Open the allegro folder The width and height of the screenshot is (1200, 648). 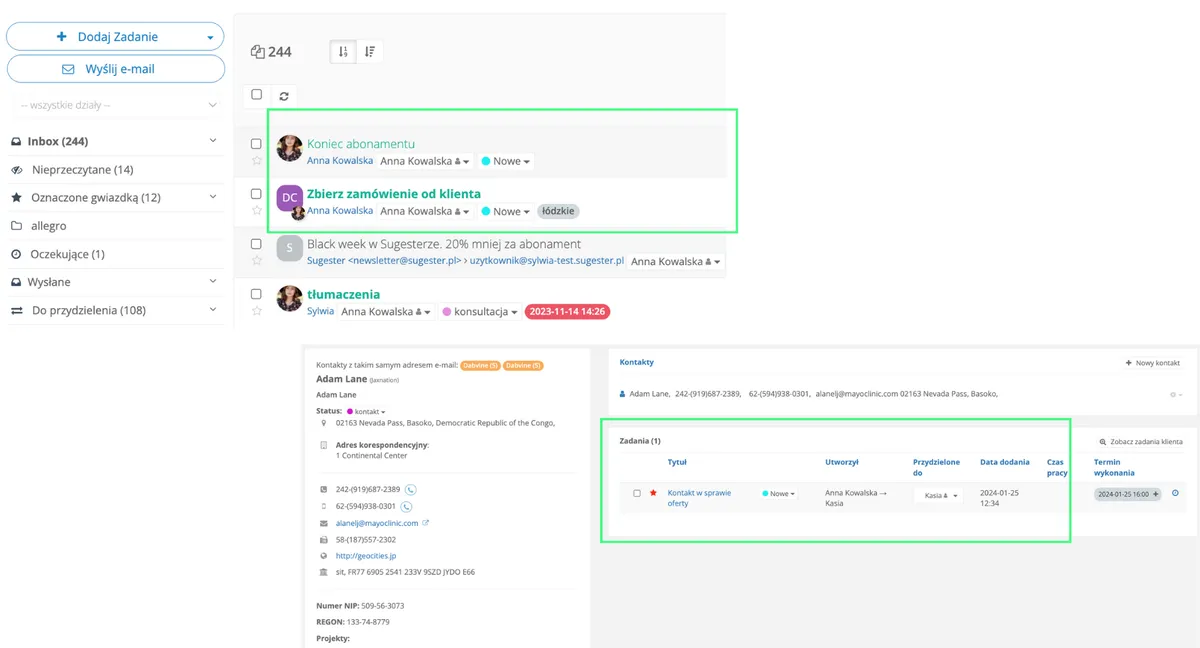(x=49, y=226)
